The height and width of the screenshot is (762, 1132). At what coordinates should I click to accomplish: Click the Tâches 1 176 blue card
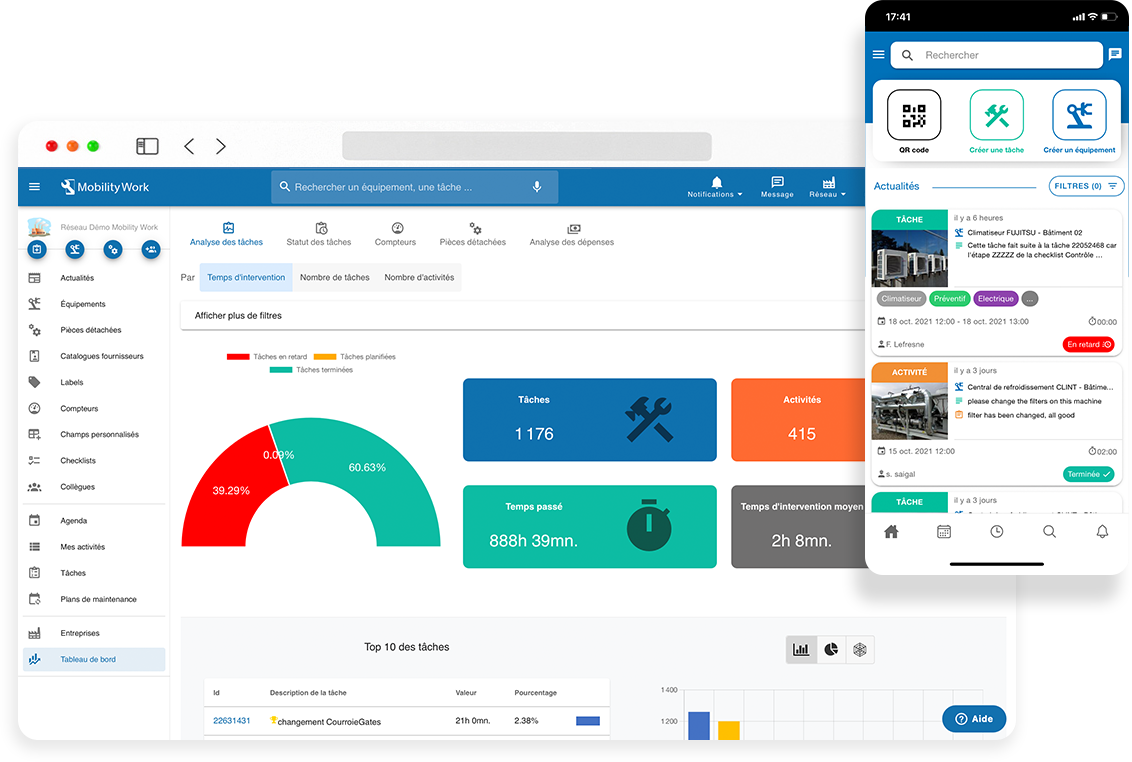[590, 420]
